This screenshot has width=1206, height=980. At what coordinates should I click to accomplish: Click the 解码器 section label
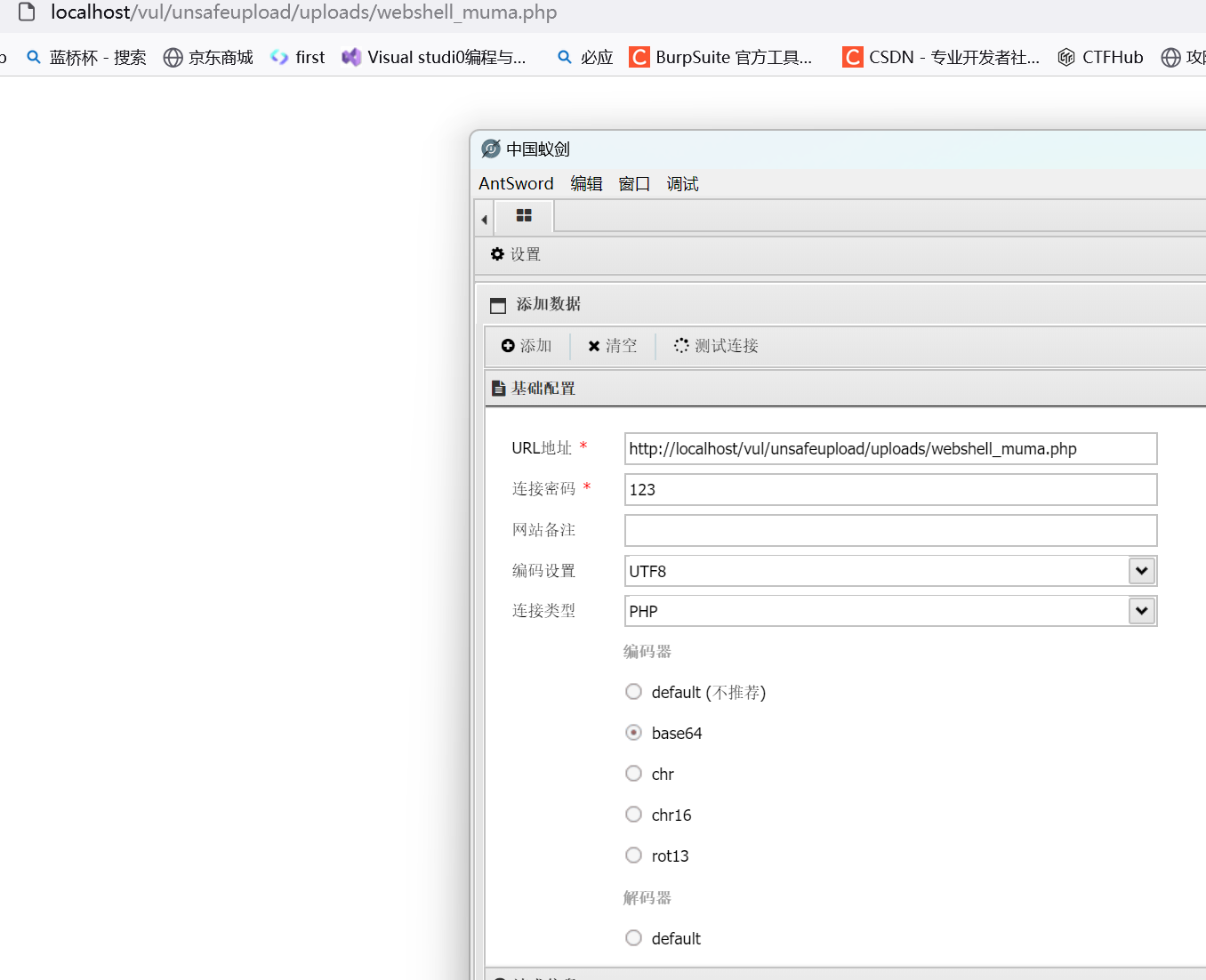click(647, 898)
